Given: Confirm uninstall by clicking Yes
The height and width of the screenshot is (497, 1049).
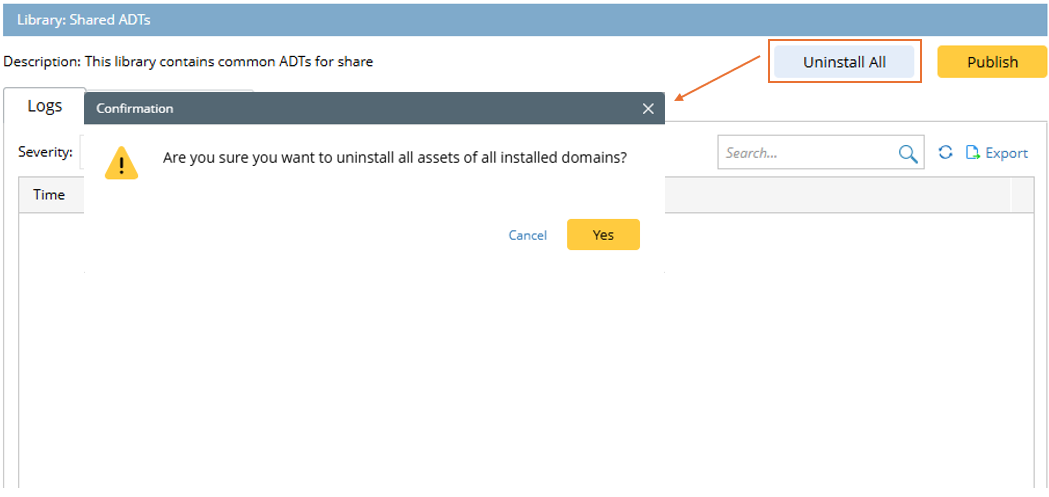Looking at the screenshot, I should click(603, 235).
